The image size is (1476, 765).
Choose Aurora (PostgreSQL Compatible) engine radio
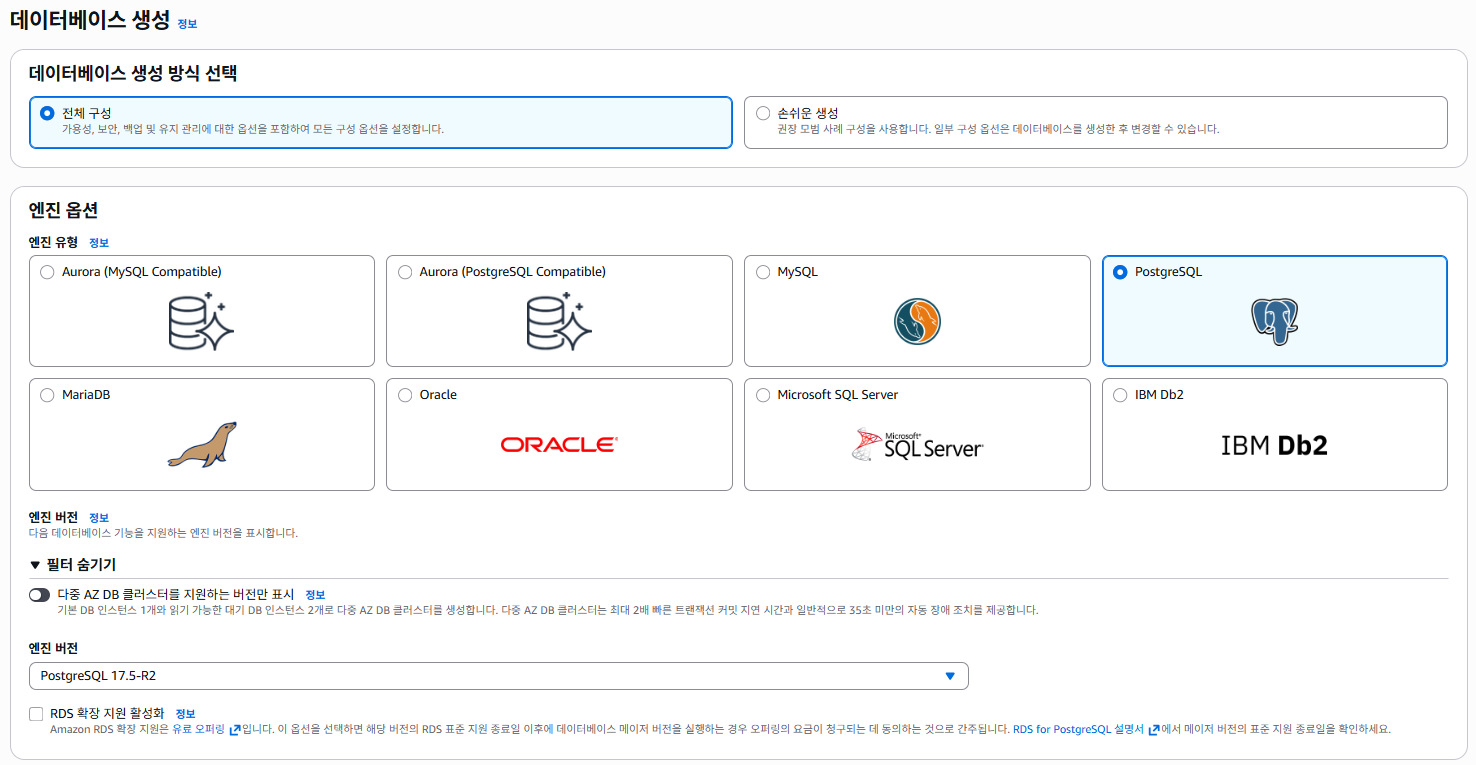(x=405, y=272)
